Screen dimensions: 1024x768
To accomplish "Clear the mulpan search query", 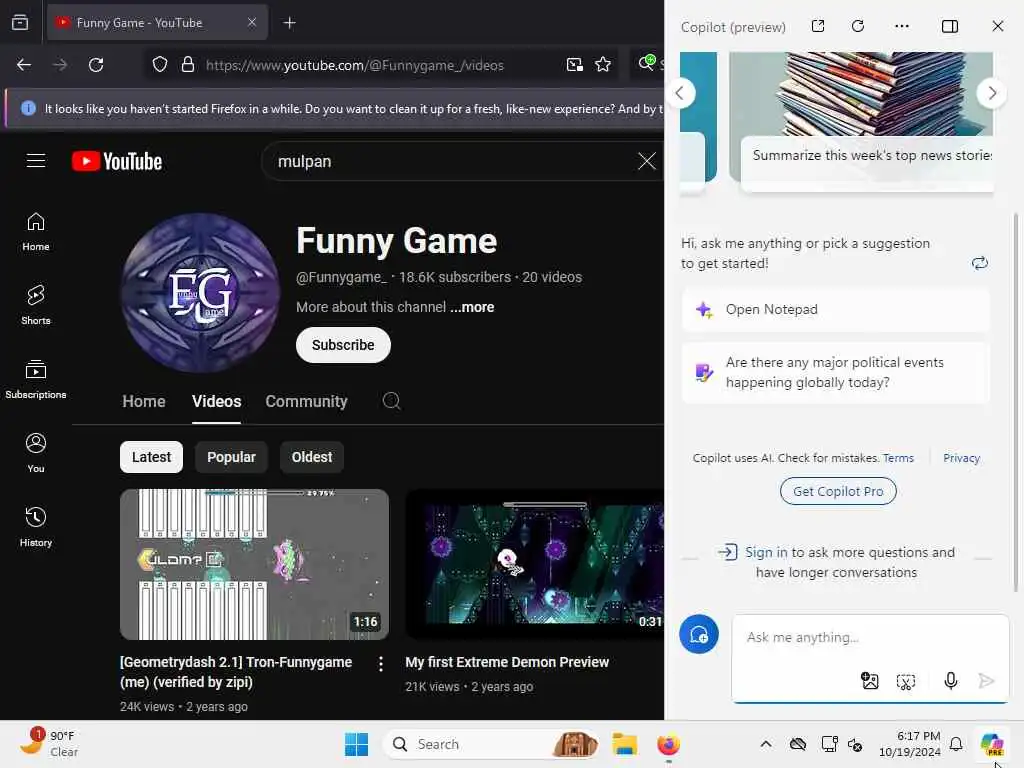I will (x=647, y=161).
